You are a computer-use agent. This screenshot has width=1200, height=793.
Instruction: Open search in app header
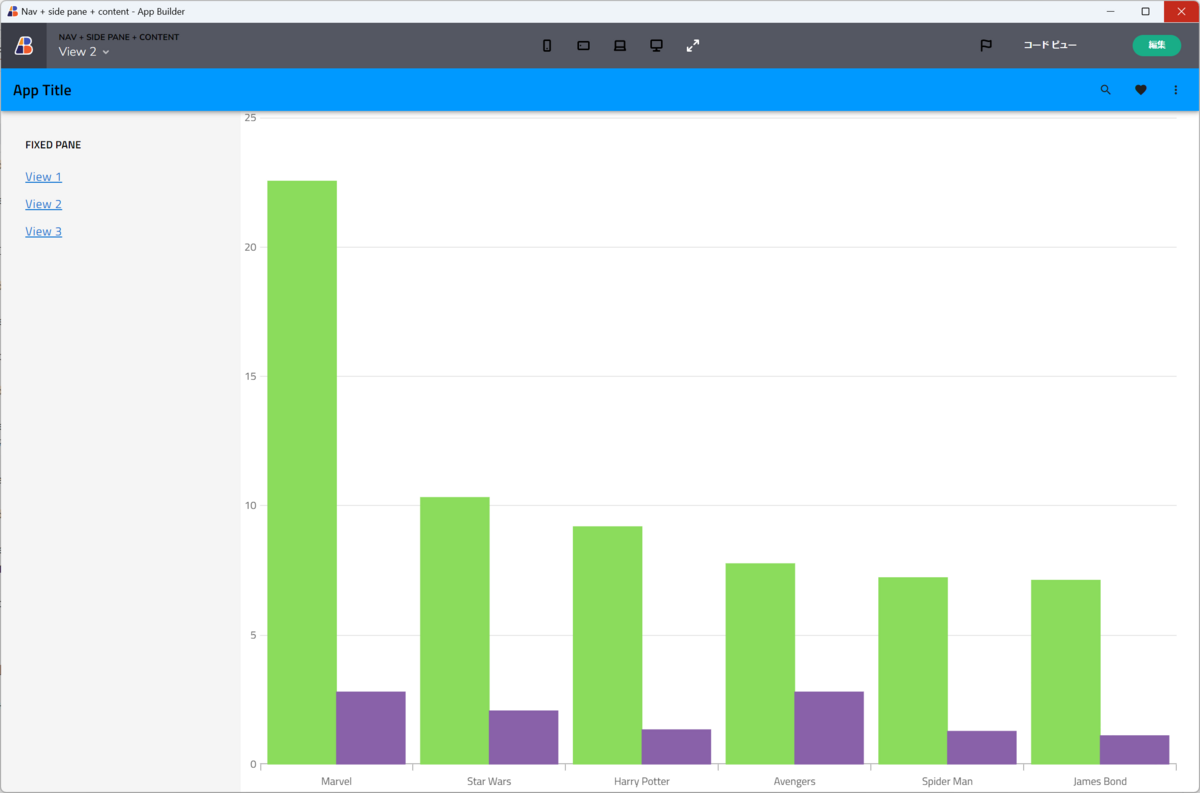(x=1105, y=90)
